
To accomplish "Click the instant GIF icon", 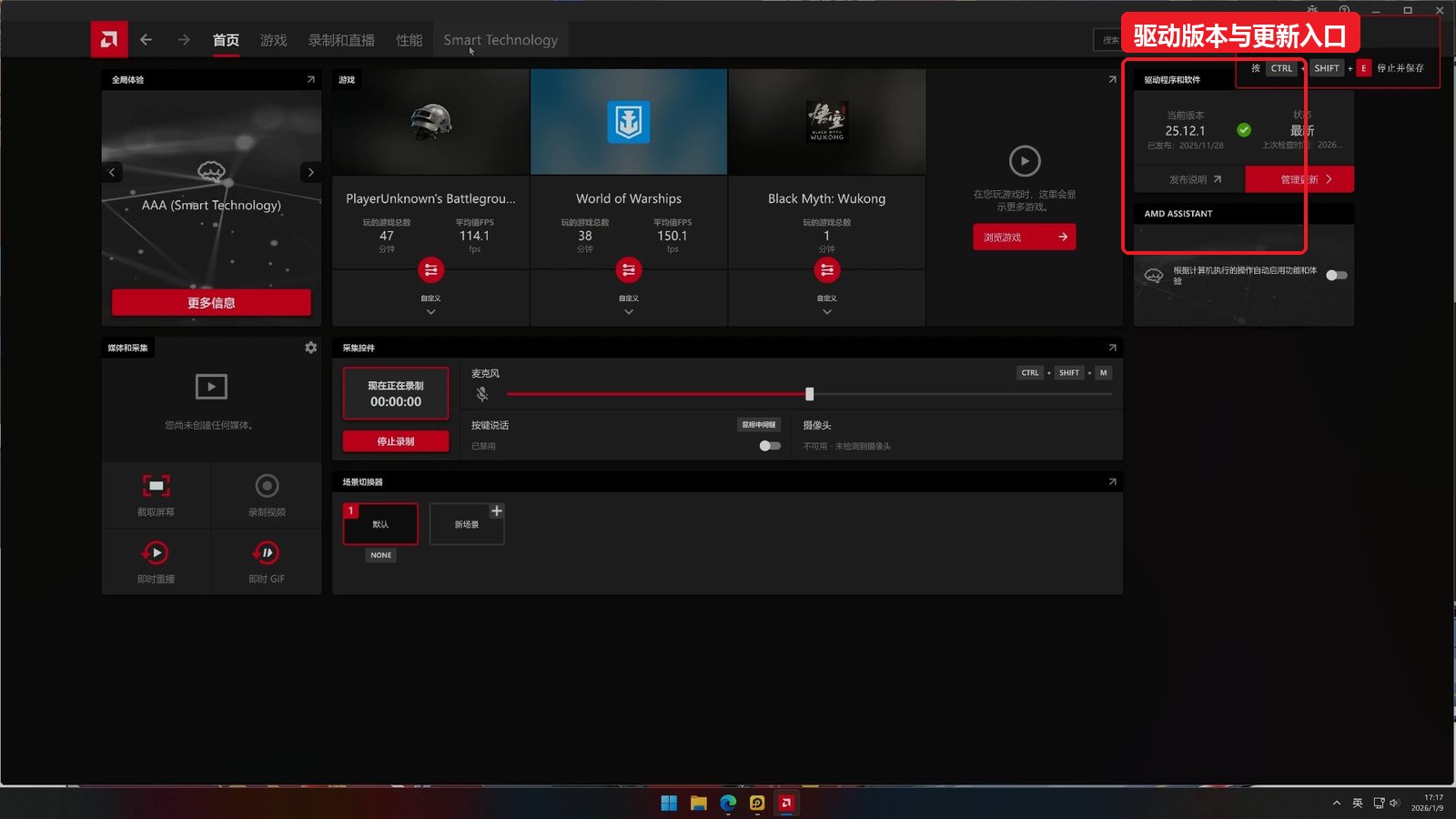I will click(267, 552).
